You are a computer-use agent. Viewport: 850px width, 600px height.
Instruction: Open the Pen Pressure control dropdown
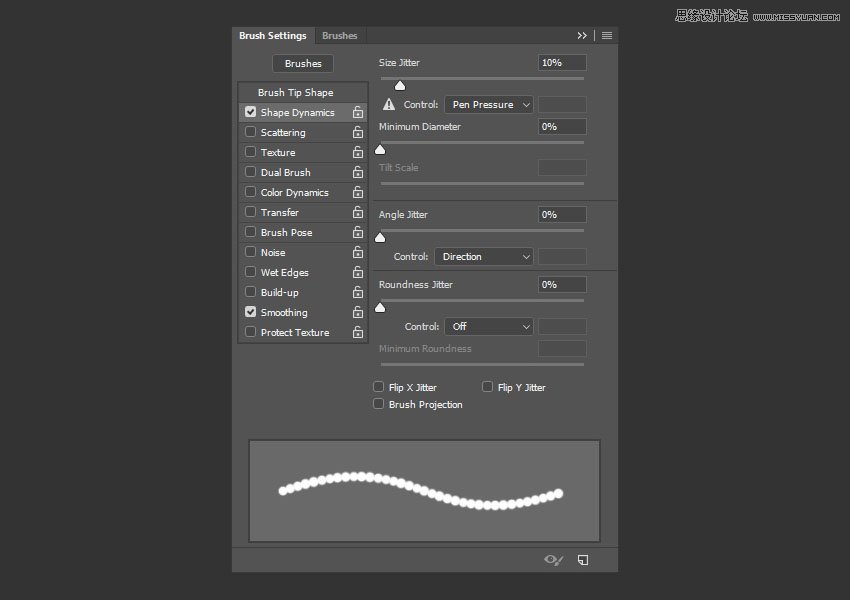(x=489, y=105)
